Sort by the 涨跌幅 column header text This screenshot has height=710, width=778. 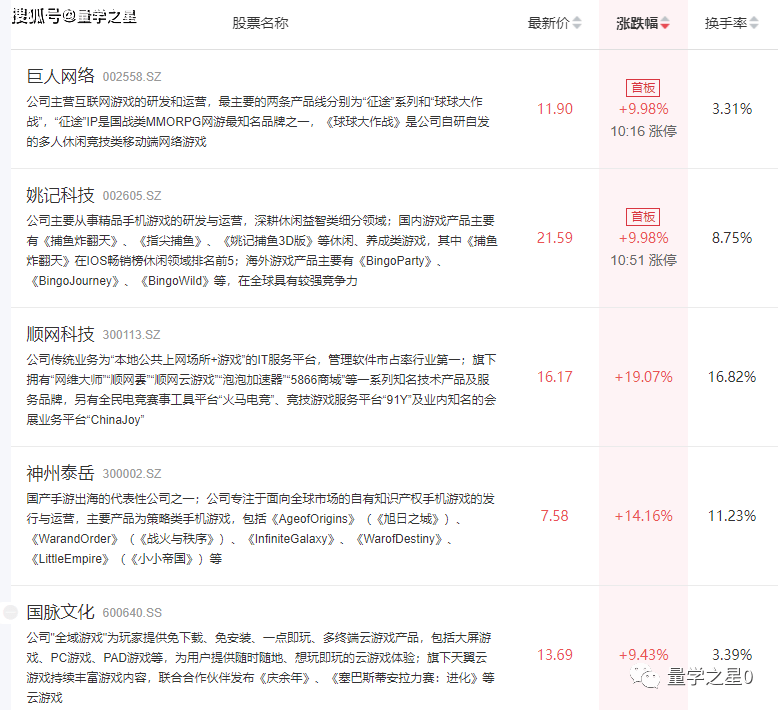pos(637,23)
